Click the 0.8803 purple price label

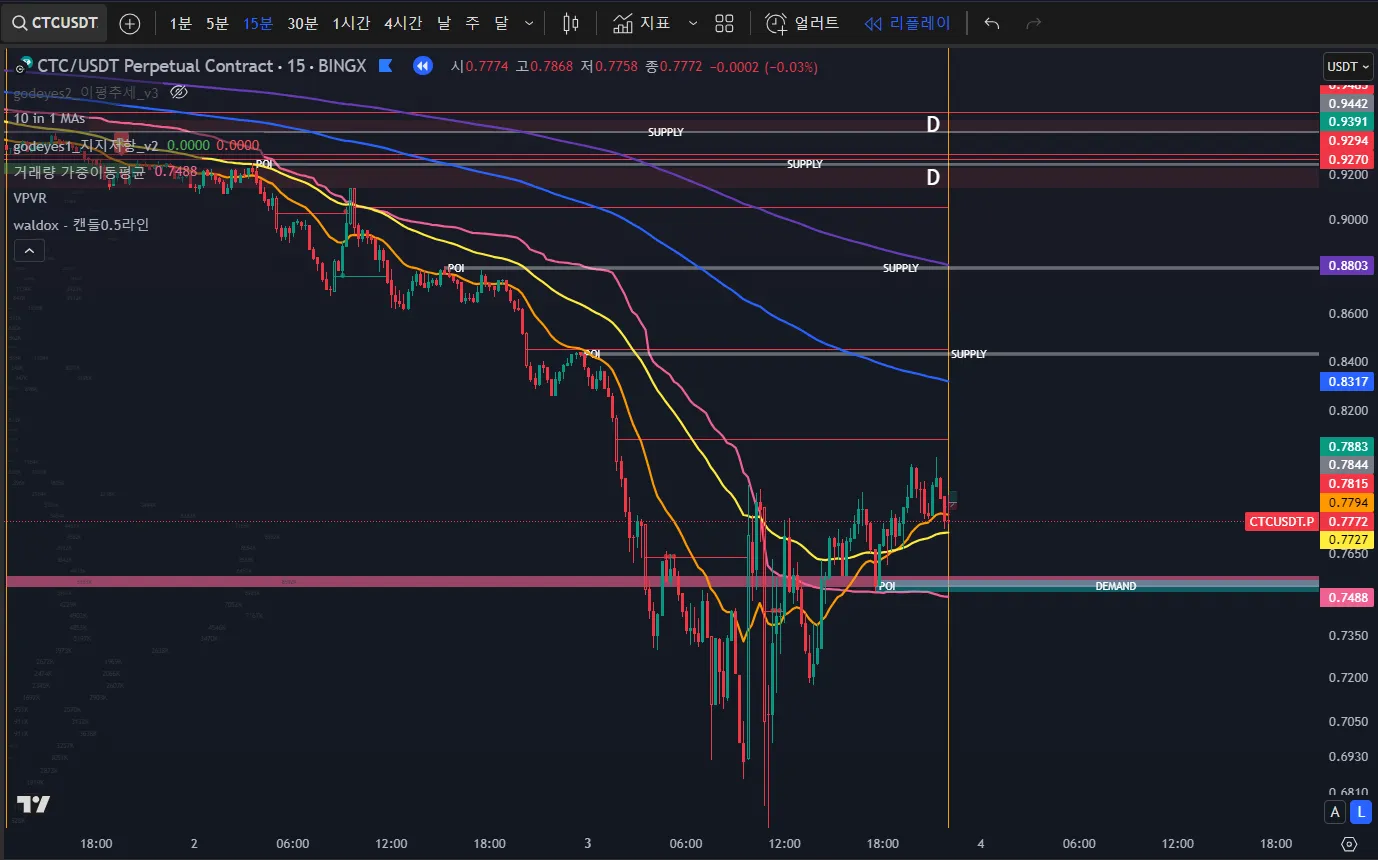(x=1347, y=266)
